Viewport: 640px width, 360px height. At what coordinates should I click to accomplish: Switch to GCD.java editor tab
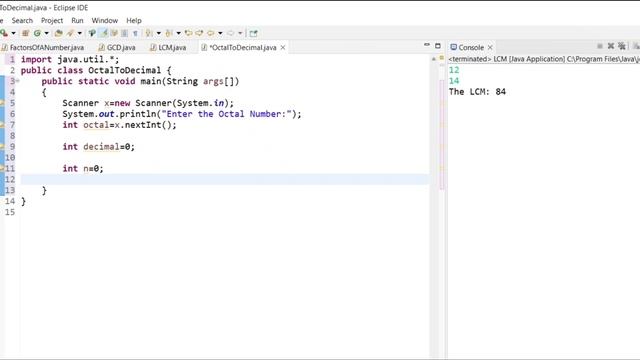point(117,47)
